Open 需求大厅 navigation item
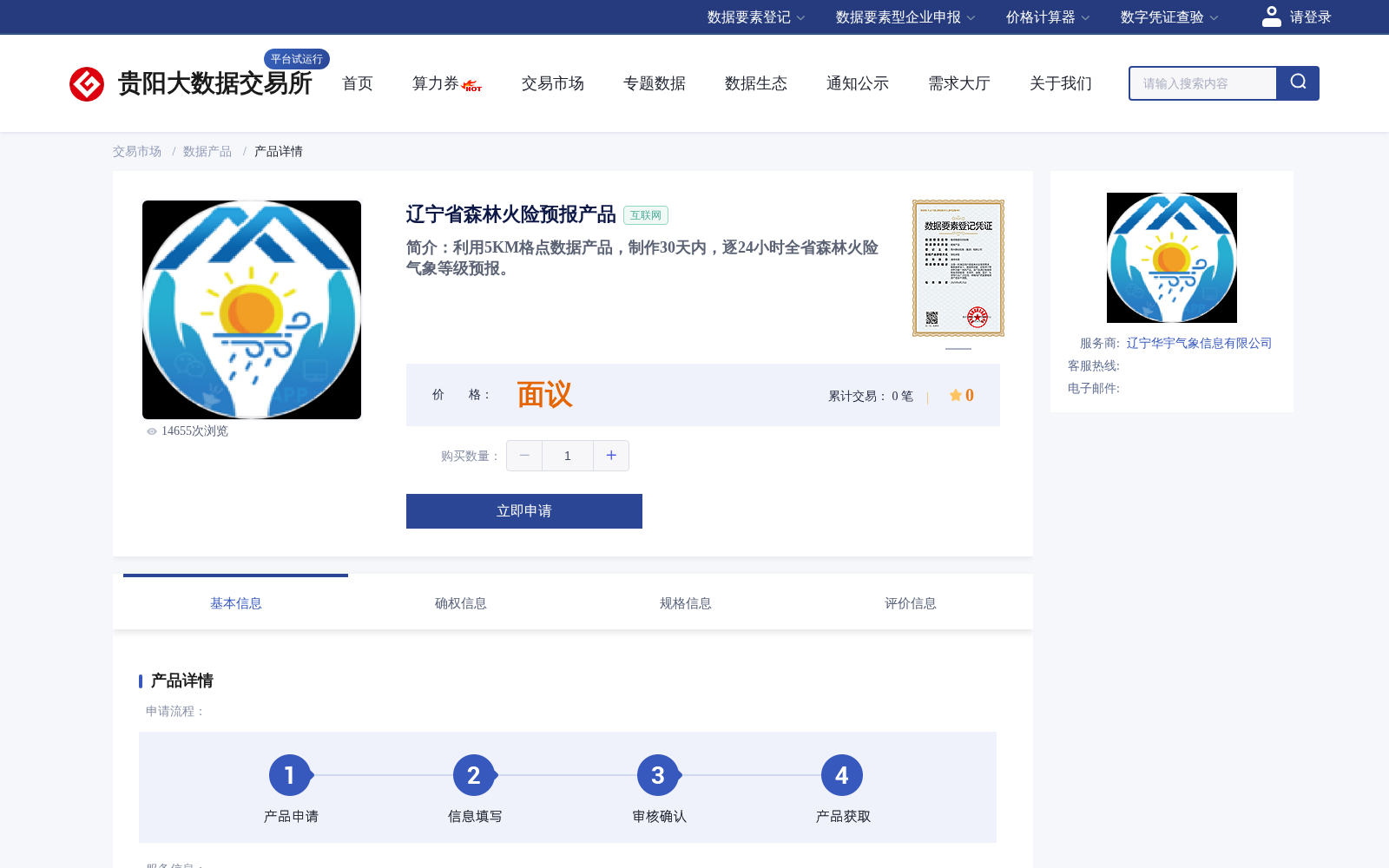Image resolution: width=1389 pixels, height=868 pixels. click(x=959, y=83)
